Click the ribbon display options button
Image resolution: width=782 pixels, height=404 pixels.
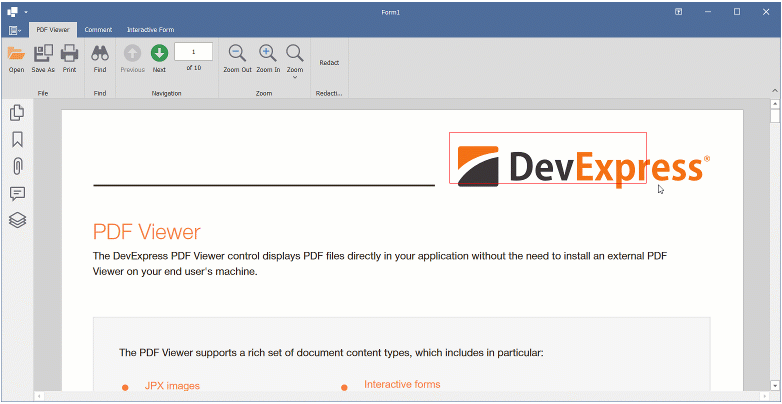pyautogui.click(x=678, y=11)
